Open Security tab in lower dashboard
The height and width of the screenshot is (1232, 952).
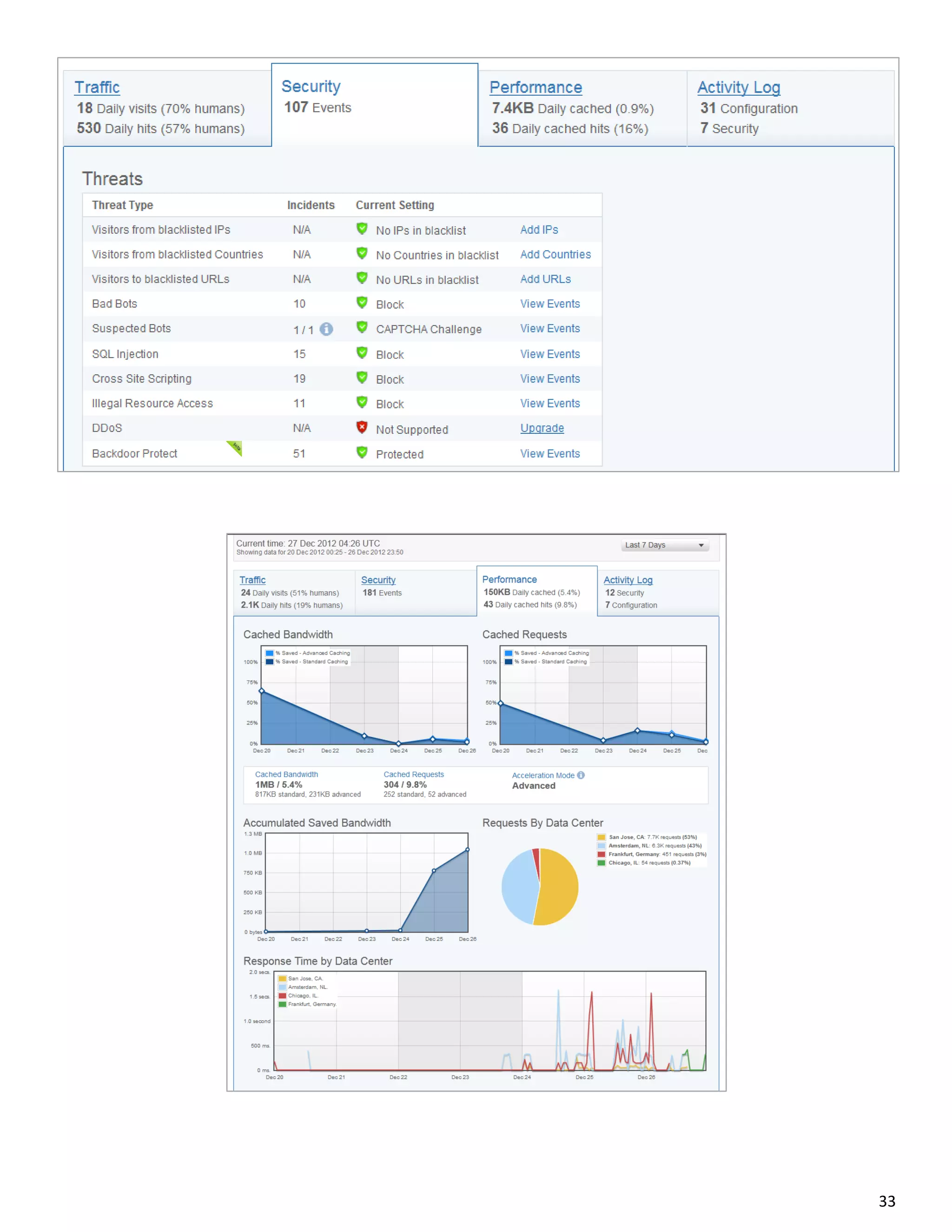tap(378, 580)
